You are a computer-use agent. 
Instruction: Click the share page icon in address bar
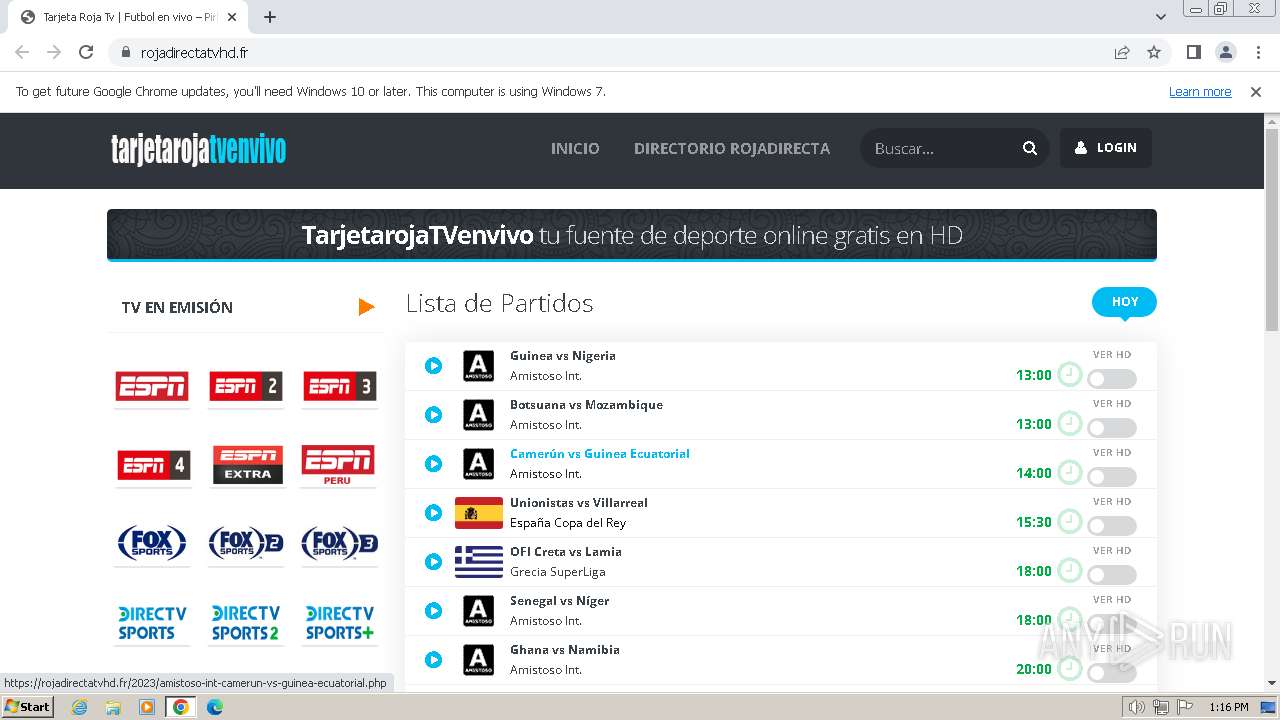coord(1122,52)
